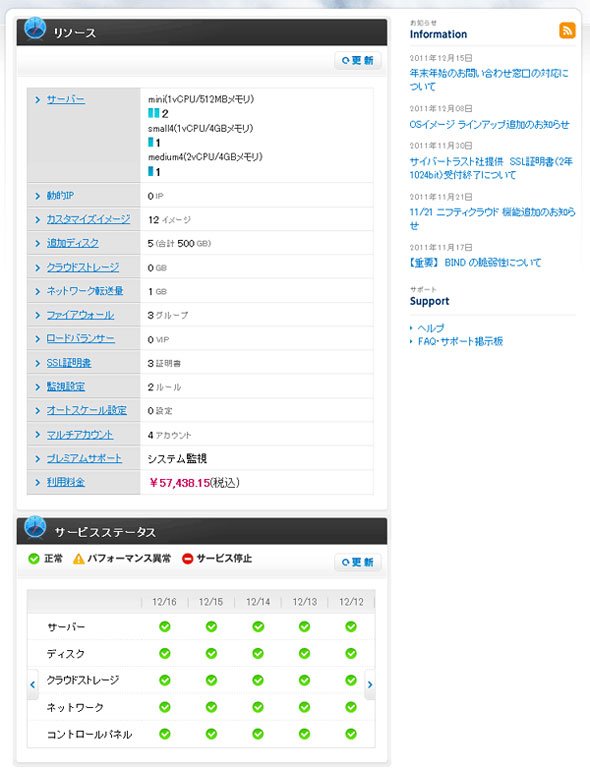Screen dimensions: 590x771
Task: Click the yellow パフォーマンス異常 warning icon
Action: [79, 559]
